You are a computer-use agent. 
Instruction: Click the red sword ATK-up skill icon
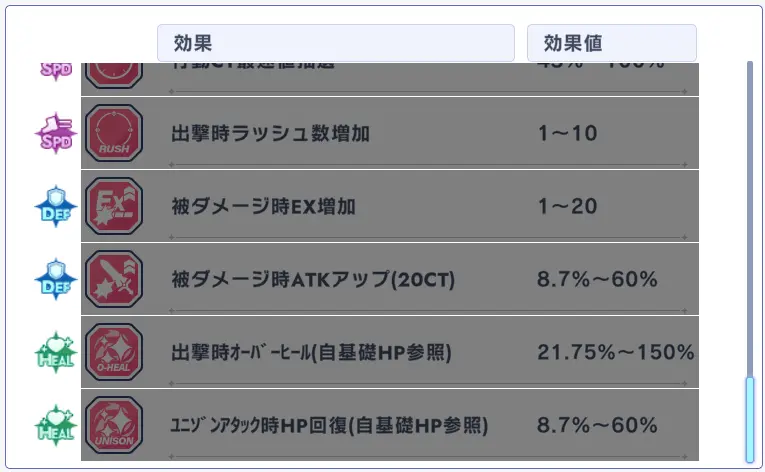tap(114, 279)
